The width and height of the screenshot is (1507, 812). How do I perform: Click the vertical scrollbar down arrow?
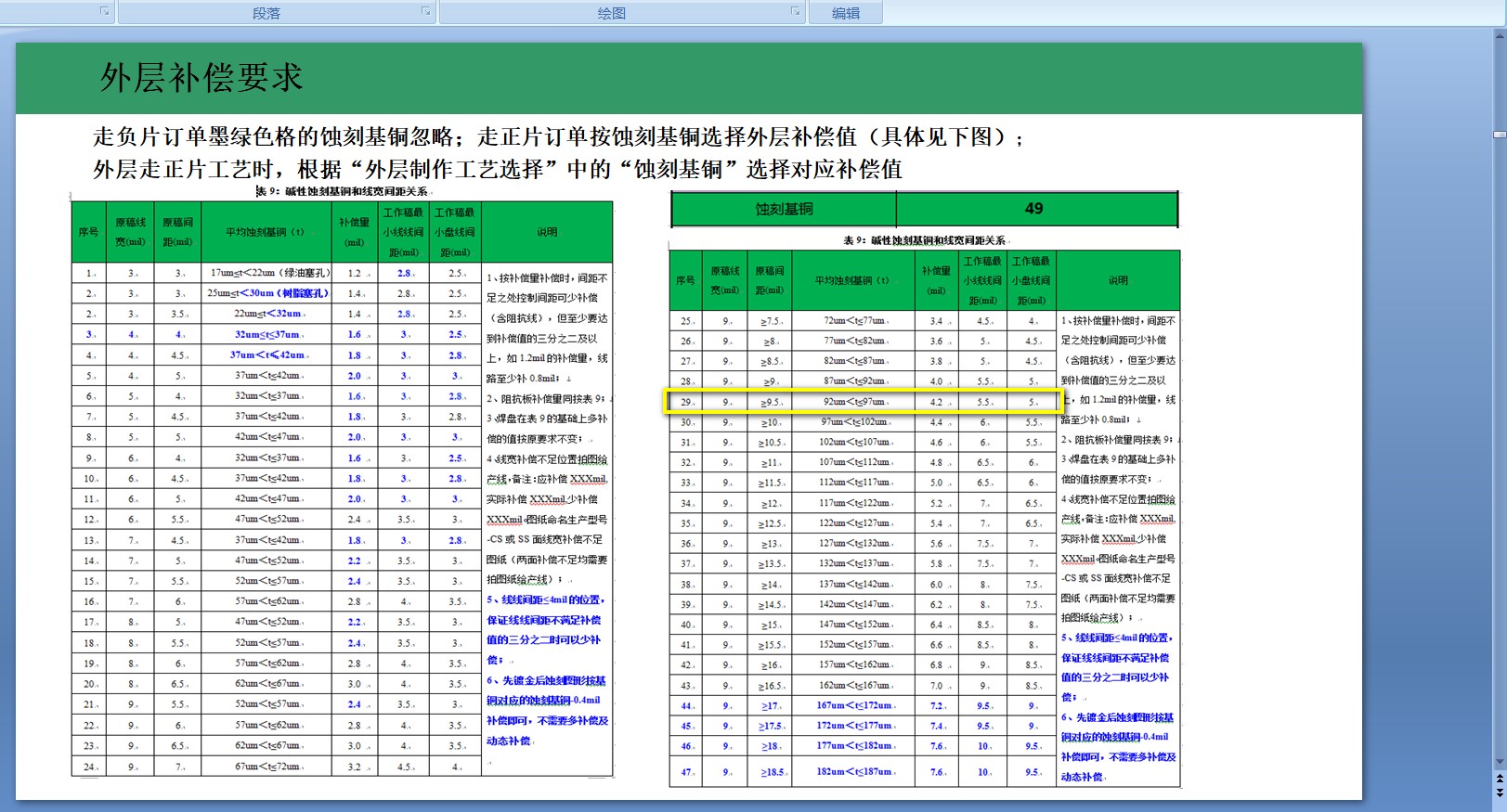coord(1500,763)
